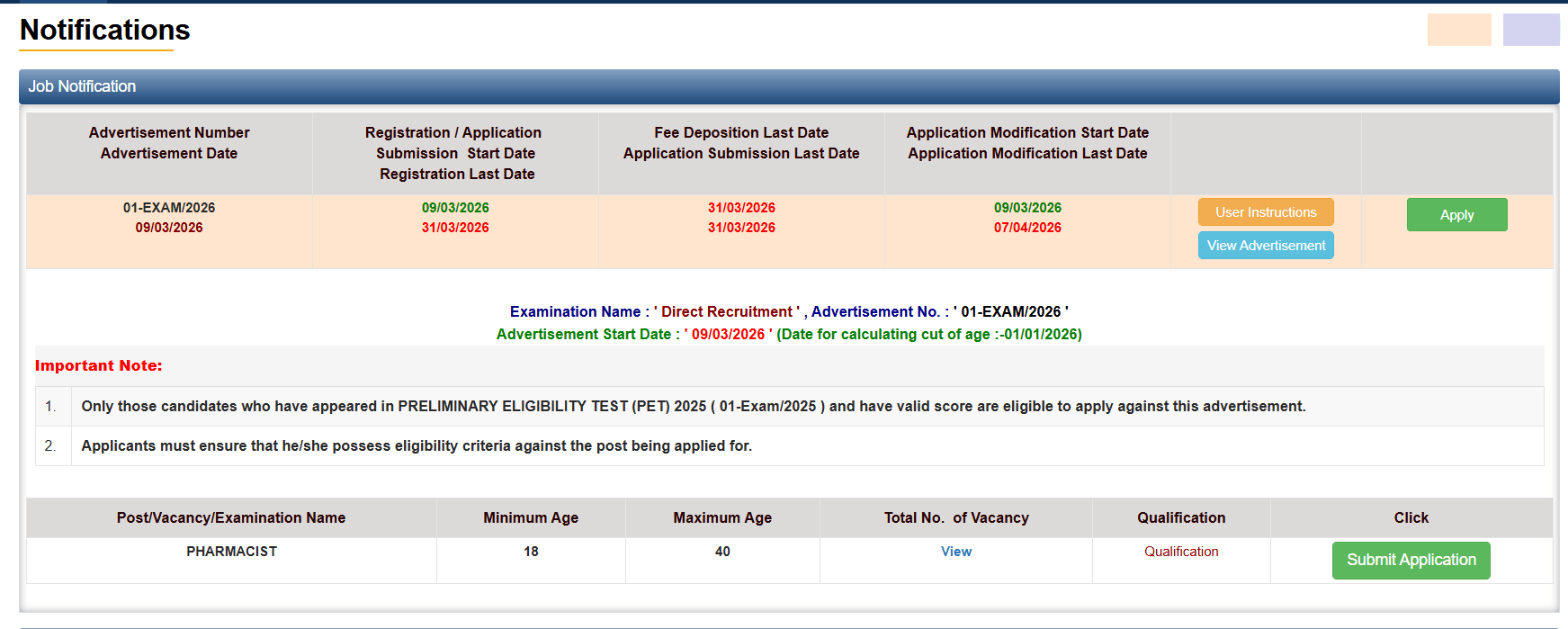Image resolution: width=1568 pixels, height=629 pixels.
Task: Select the peach color swatch
Action: [1458, 30]
